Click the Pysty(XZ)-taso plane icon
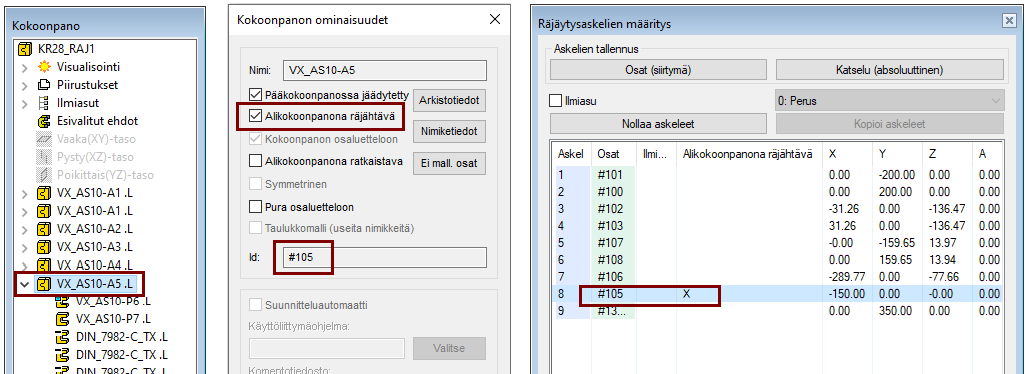Screen dimensions: 1029x374 tap(44, 157)
